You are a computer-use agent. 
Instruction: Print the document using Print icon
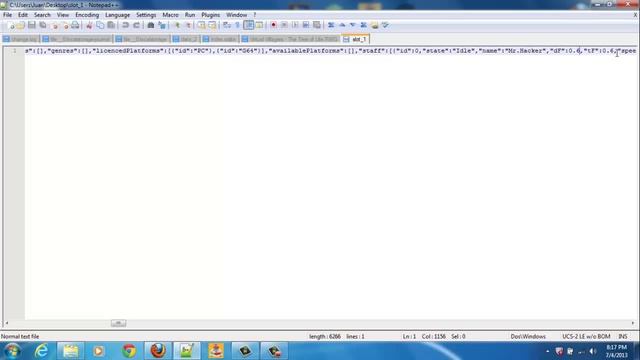(76, 25)
